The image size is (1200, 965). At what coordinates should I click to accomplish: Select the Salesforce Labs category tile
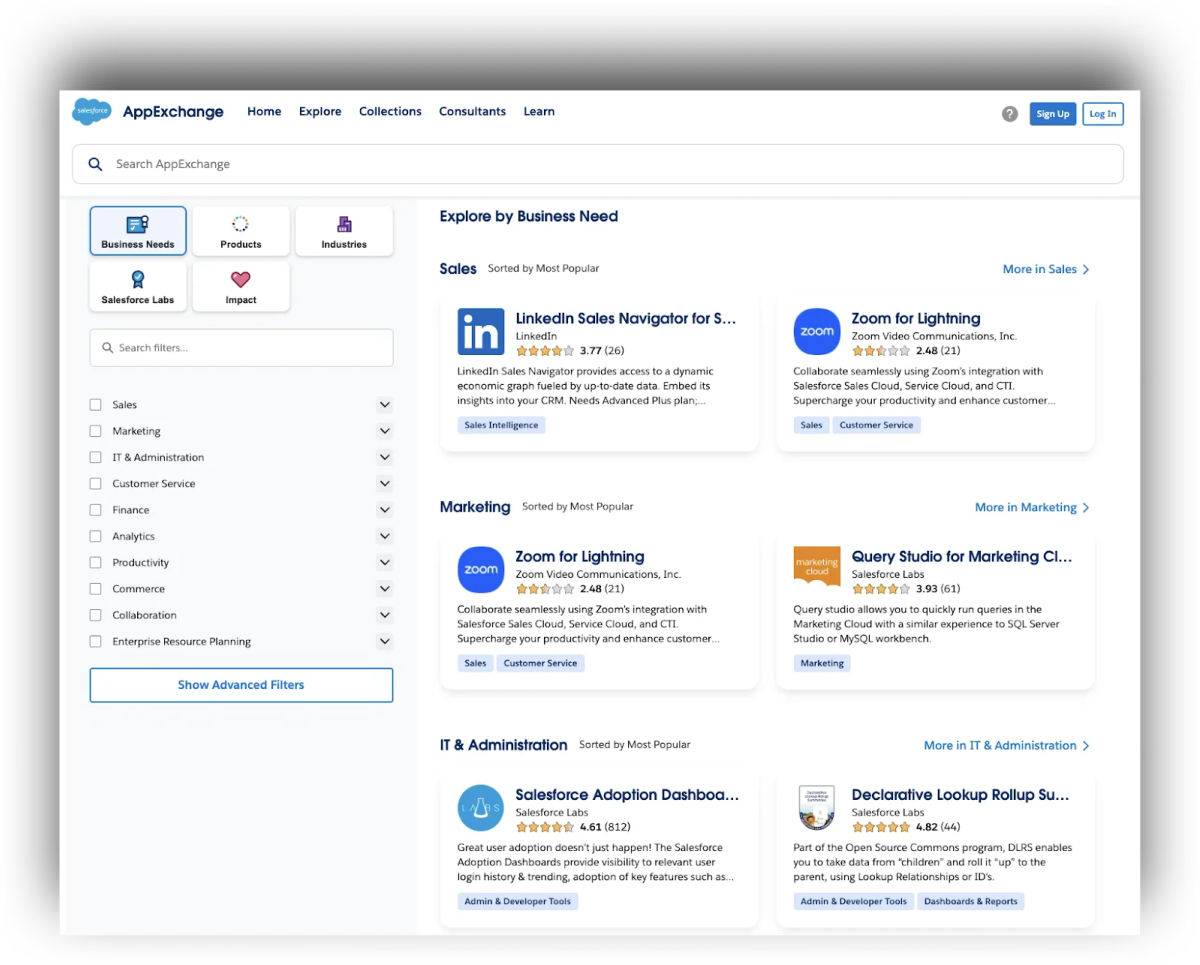pyautogui.click(x=138, y=287)
